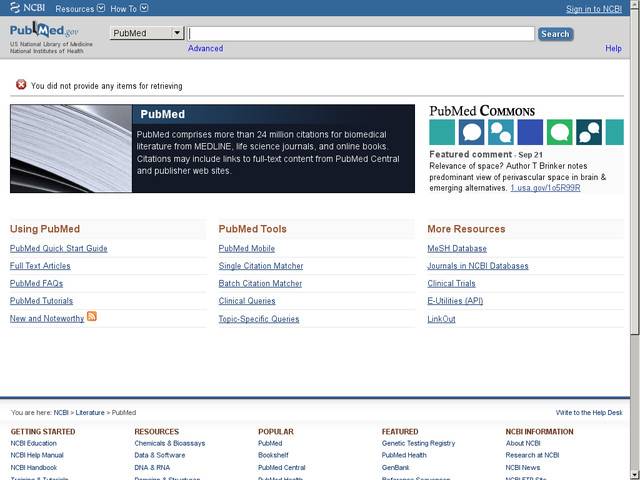Open New and Noteworthy link
This screenshot has width=640, height=480.
(x=47, y=318)
